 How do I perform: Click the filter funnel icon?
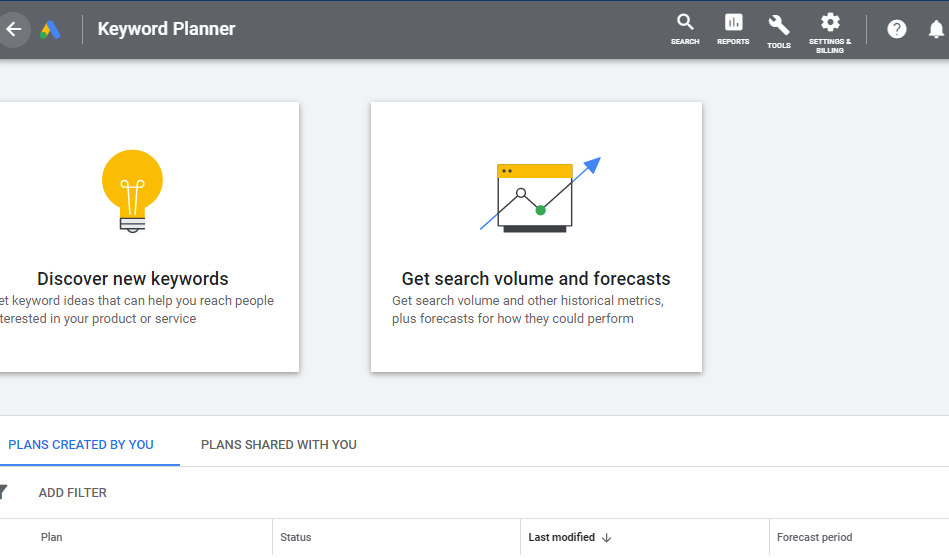[3, 492]
